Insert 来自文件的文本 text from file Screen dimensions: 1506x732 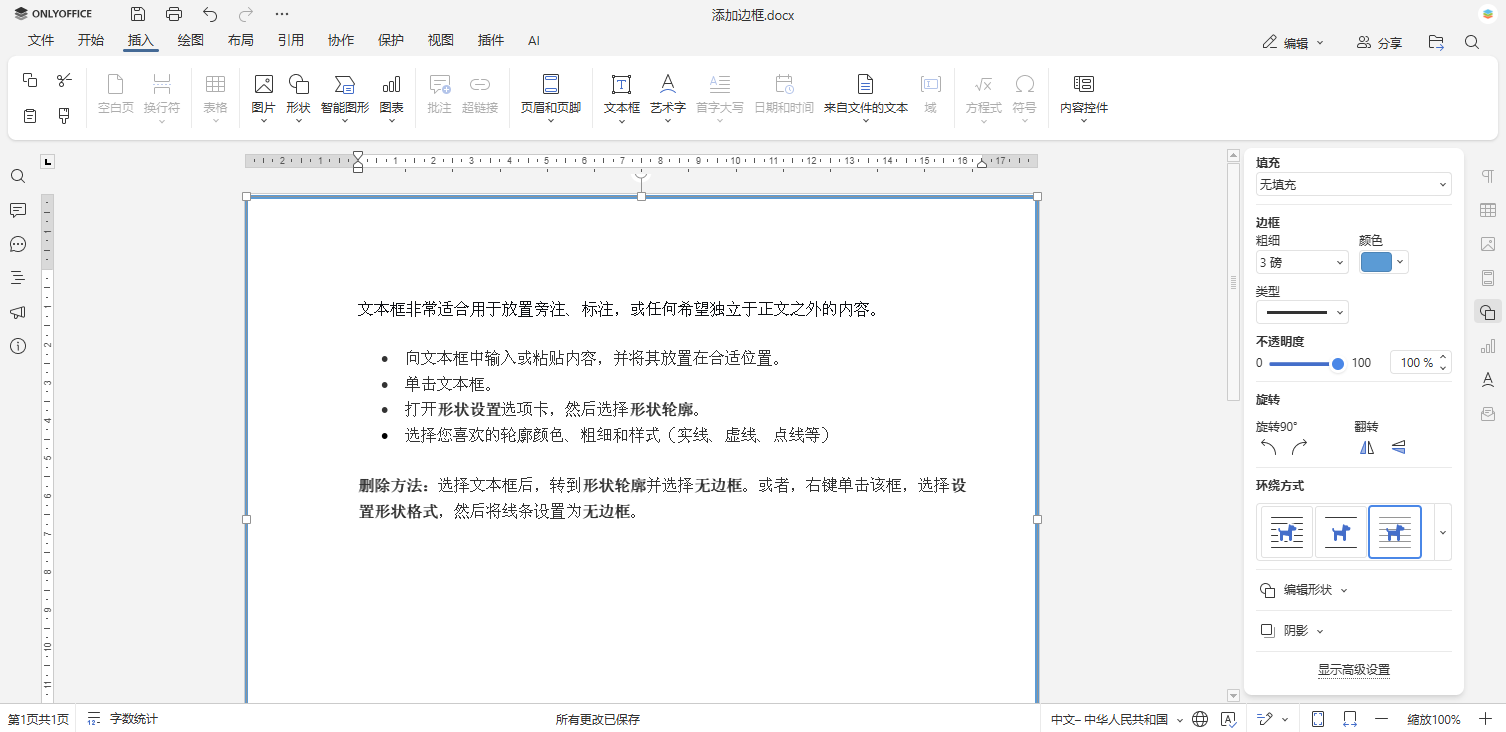click(x=866, y=97)
